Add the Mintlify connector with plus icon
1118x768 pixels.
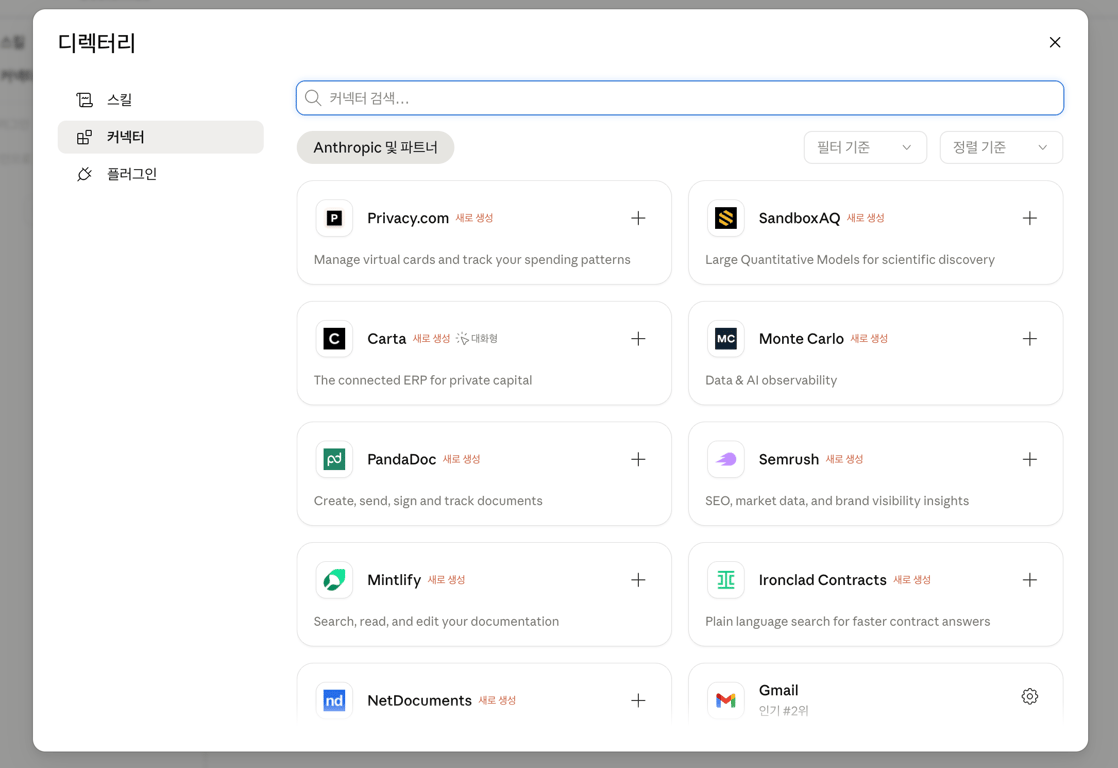tap(638, 580)
